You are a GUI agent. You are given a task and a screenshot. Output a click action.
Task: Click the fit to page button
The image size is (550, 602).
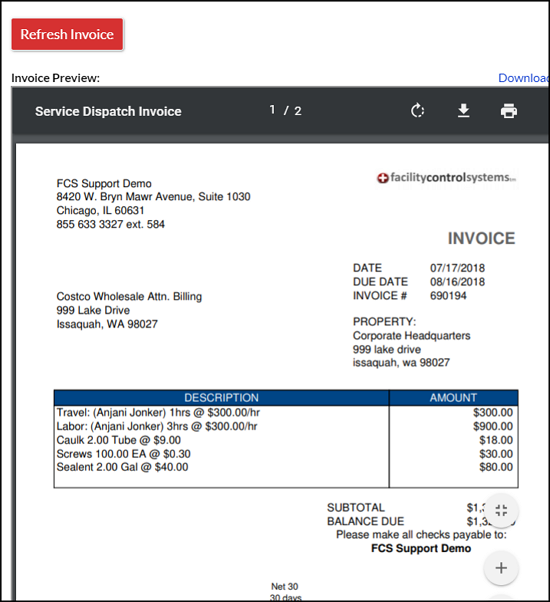click(x=501, y=510)
